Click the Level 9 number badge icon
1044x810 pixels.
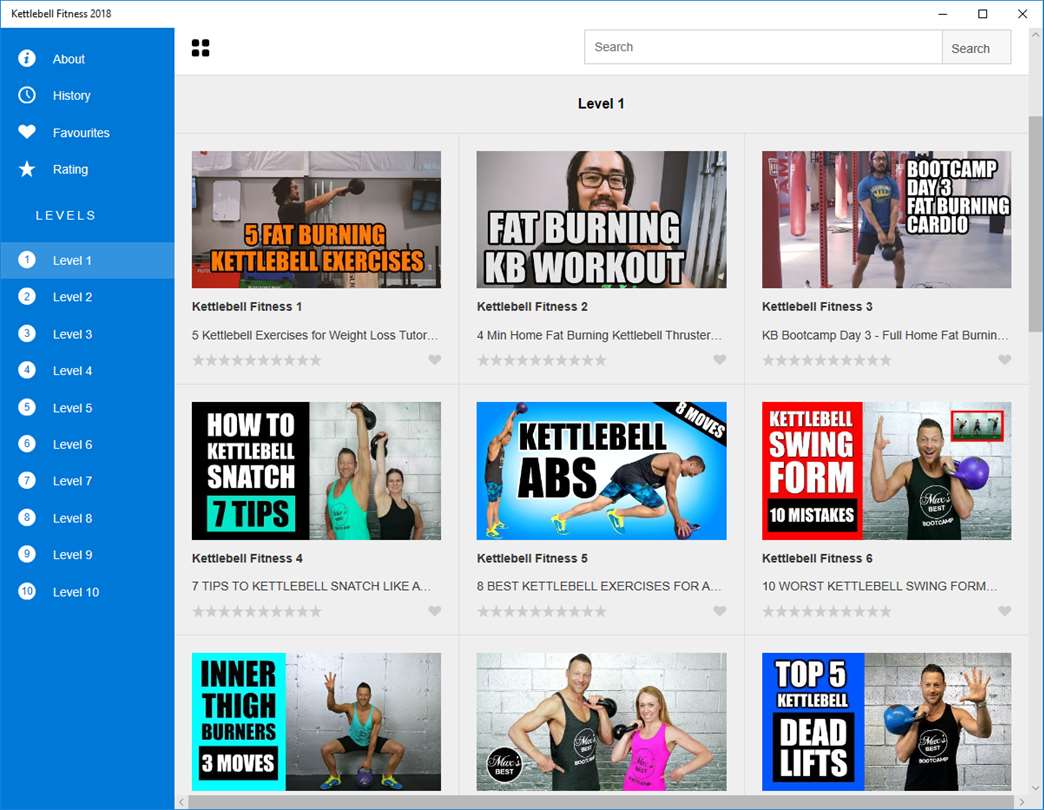[x=27, y=554]
